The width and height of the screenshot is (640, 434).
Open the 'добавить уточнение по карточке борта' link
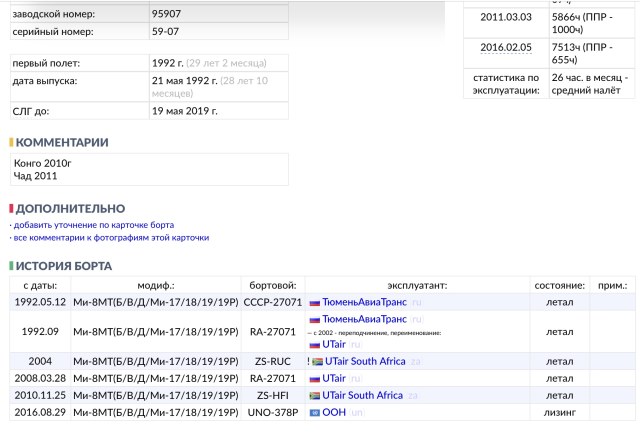94,225
